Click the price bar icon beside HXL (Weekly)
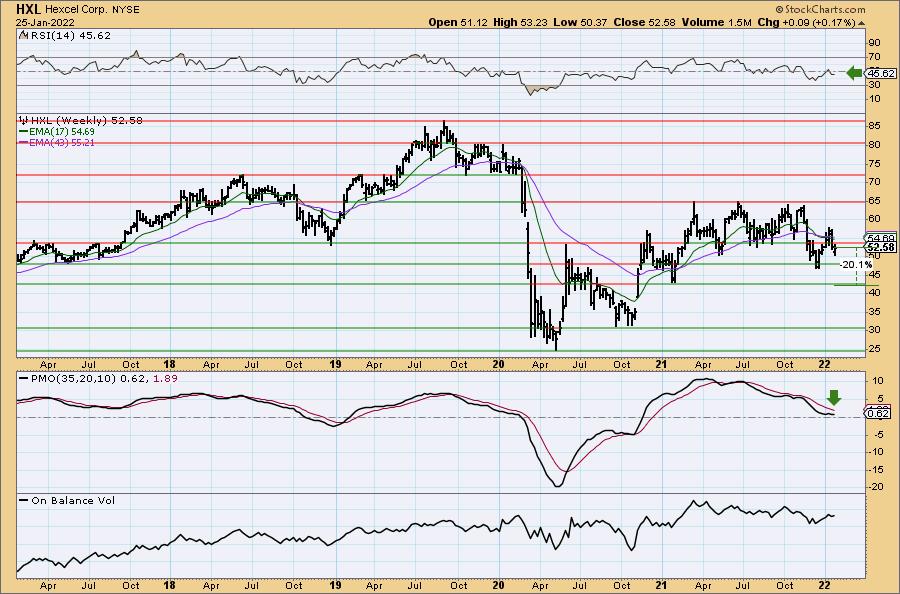This screenshot has width=900, height=594. (x=24, y=121)
